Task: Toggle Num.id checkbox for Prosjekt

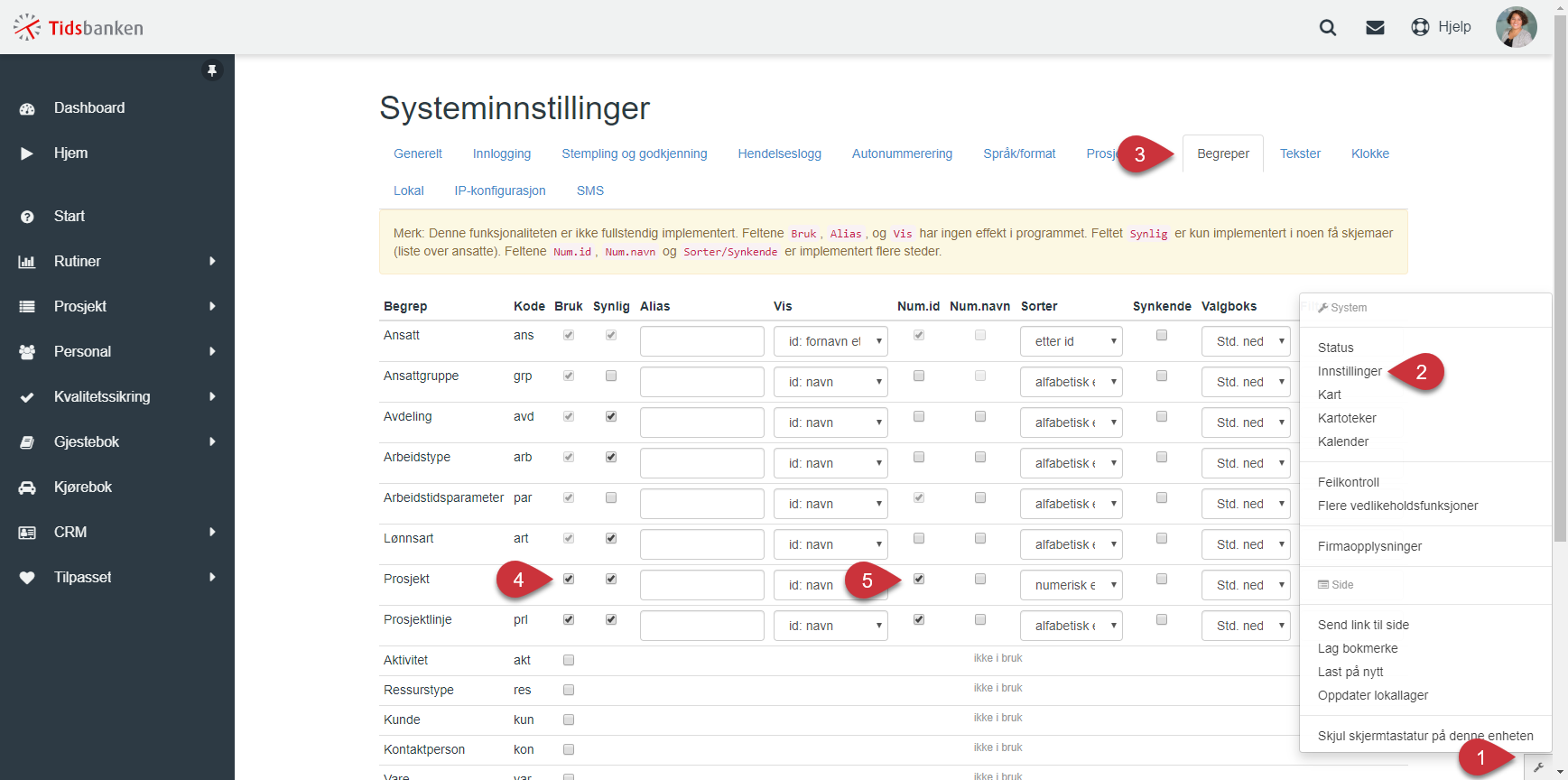Action: tap(919, 579)
